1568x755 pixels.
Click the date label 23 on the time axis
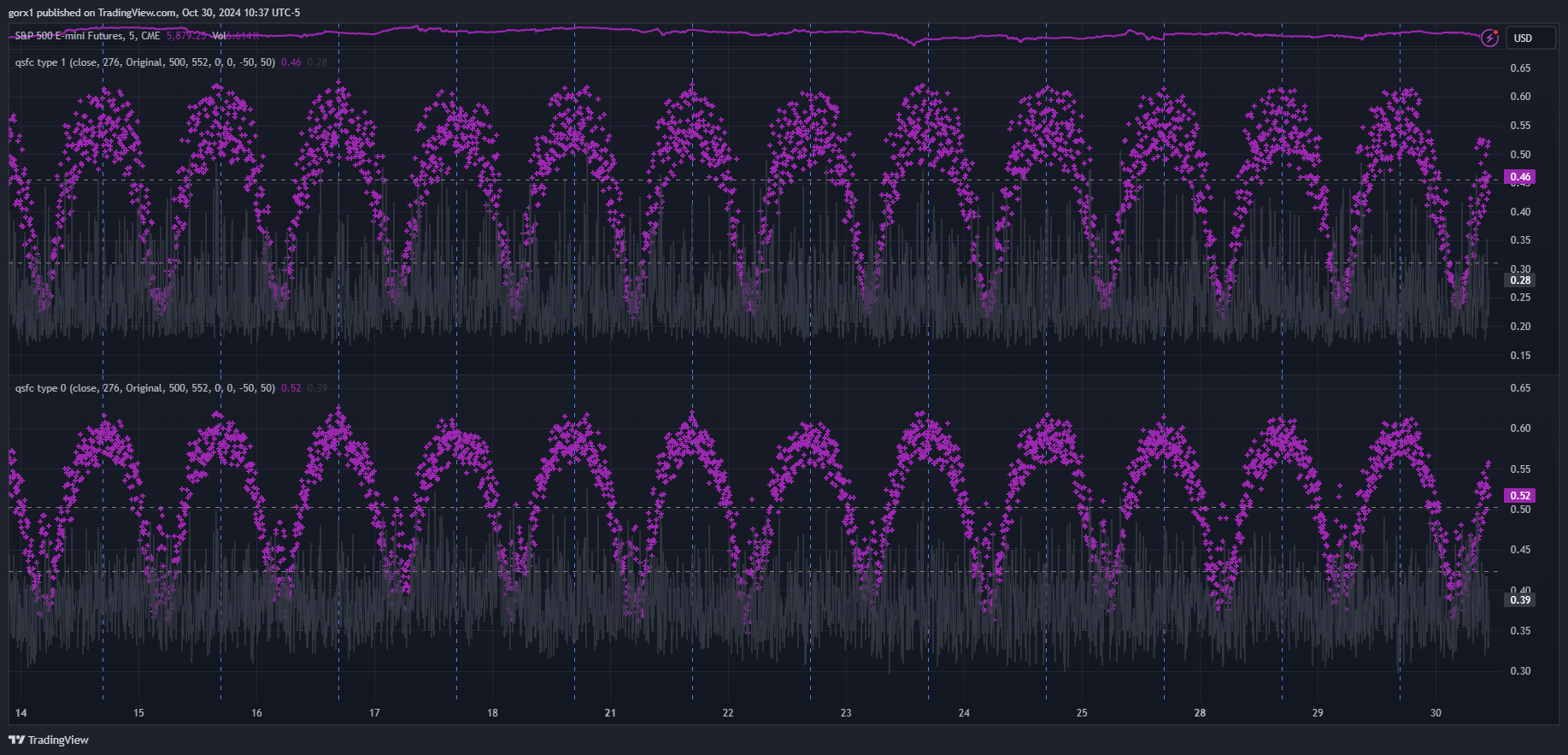(x=846, y=713)
